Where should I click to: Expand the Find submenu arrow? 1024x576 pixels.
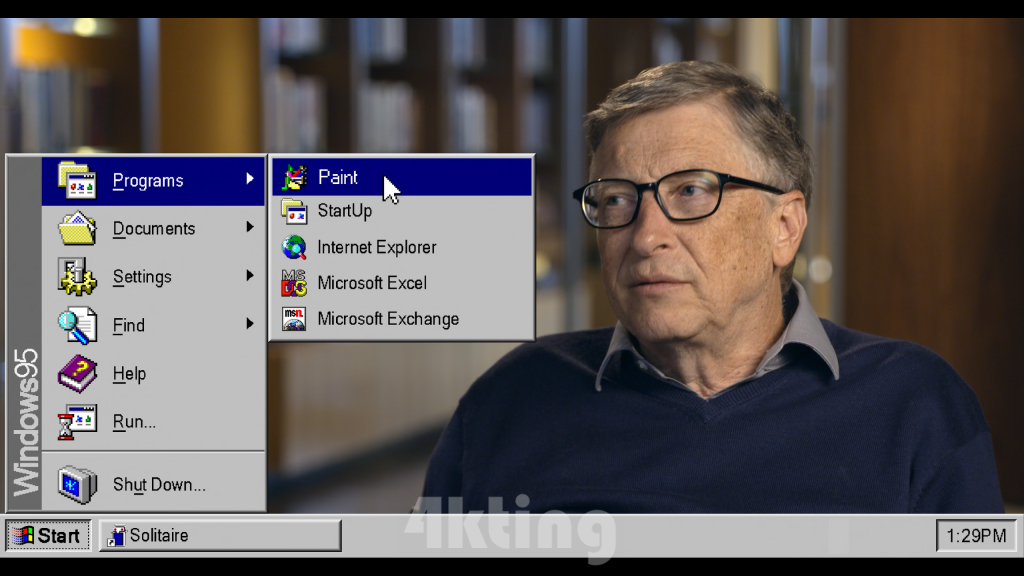[x=250, y=324]
